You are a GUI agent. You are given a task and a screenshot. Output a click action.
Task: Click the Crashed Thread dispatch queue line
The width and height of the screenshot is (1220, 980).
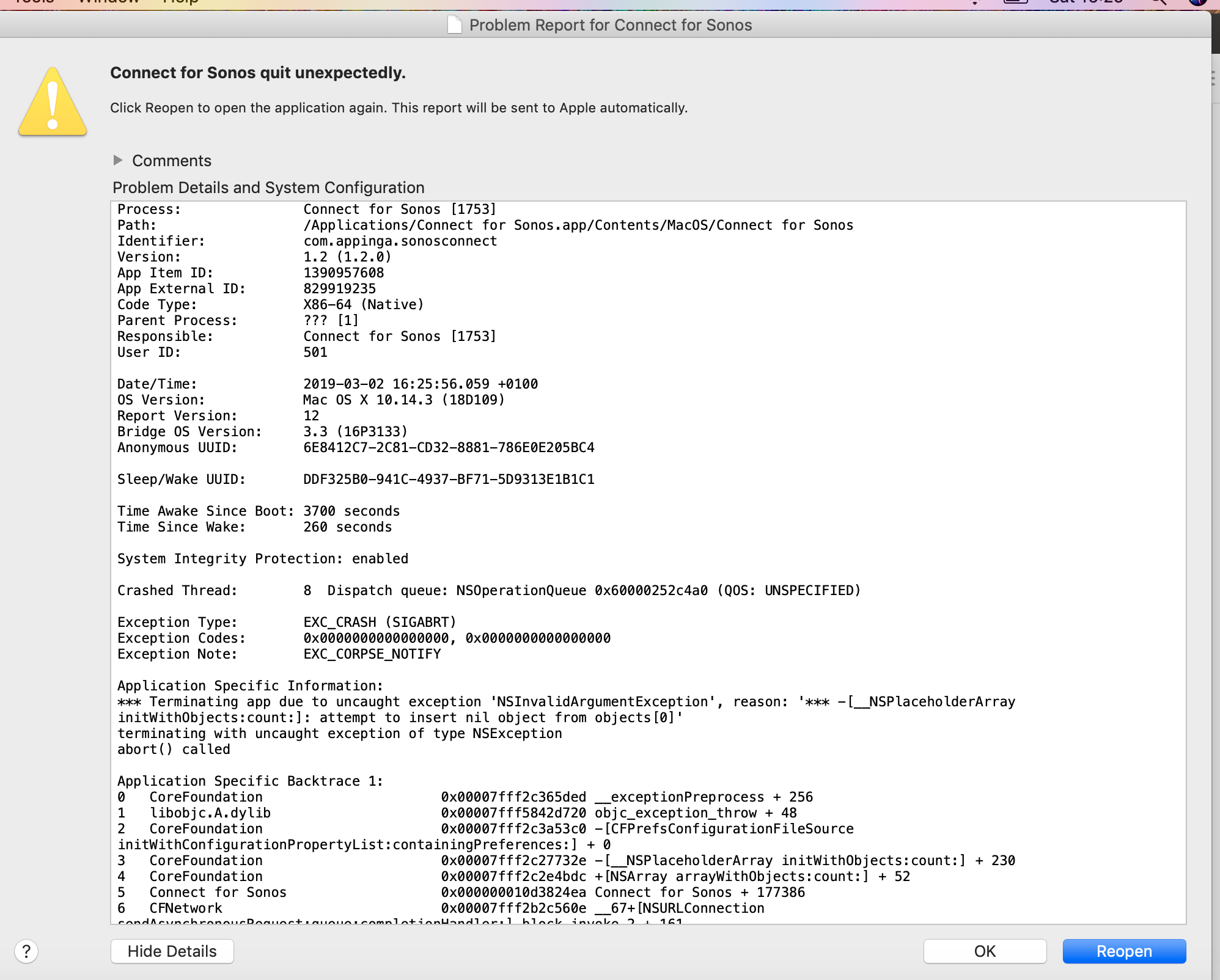pos(489,591)
